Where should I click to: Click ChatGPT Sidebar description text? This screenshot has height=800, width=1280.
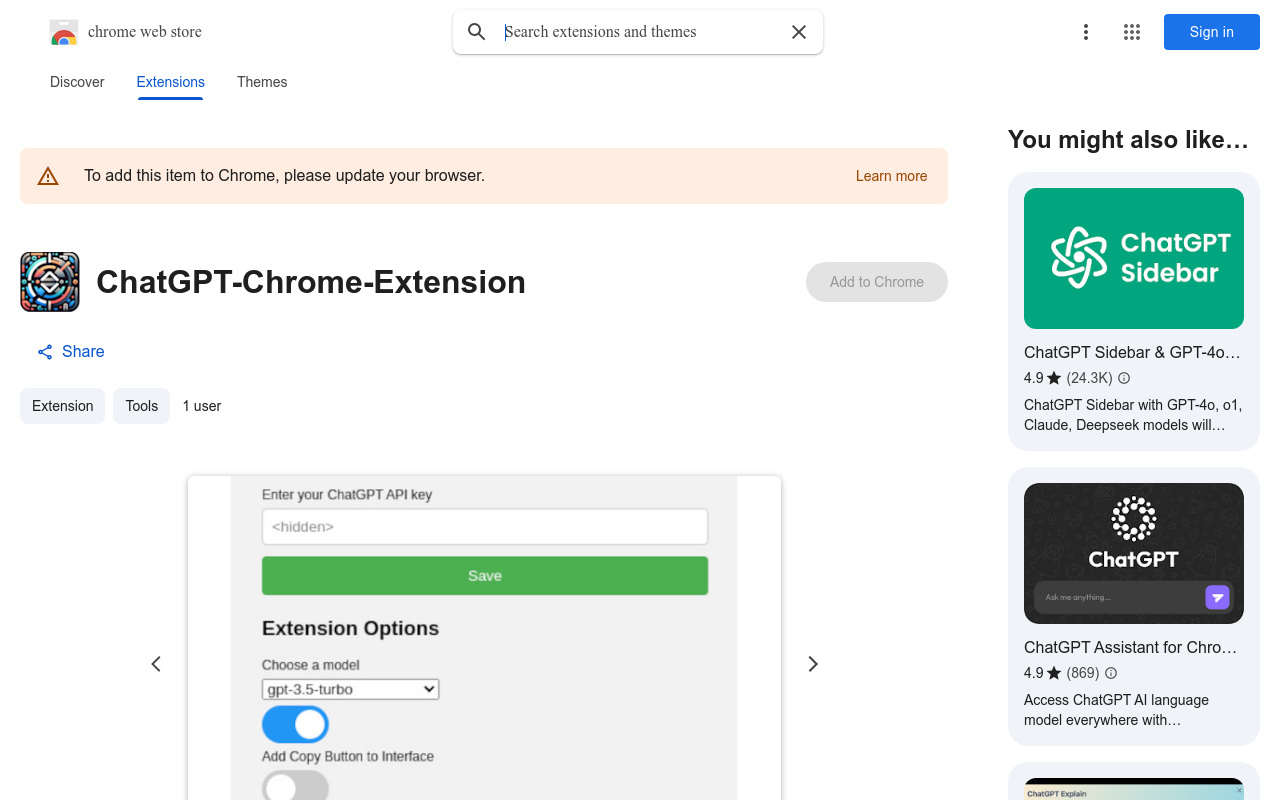tap(1133, 415)
